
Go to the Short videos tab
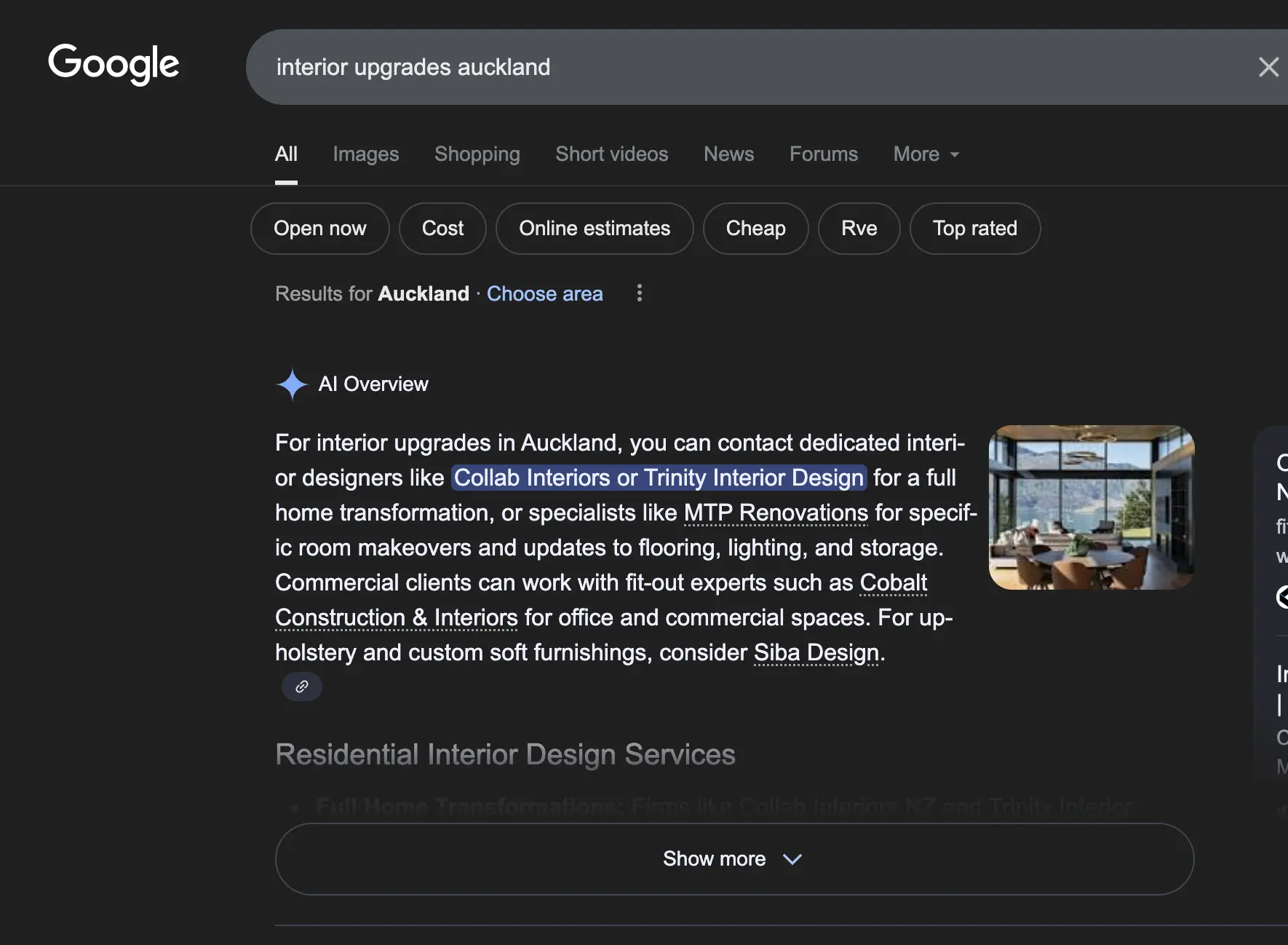(x=611, y=154)
